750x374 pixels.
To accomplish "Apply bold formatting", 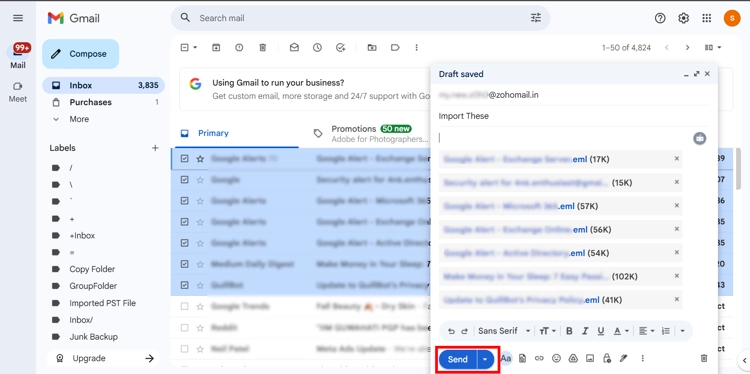I will click(569, 331).
